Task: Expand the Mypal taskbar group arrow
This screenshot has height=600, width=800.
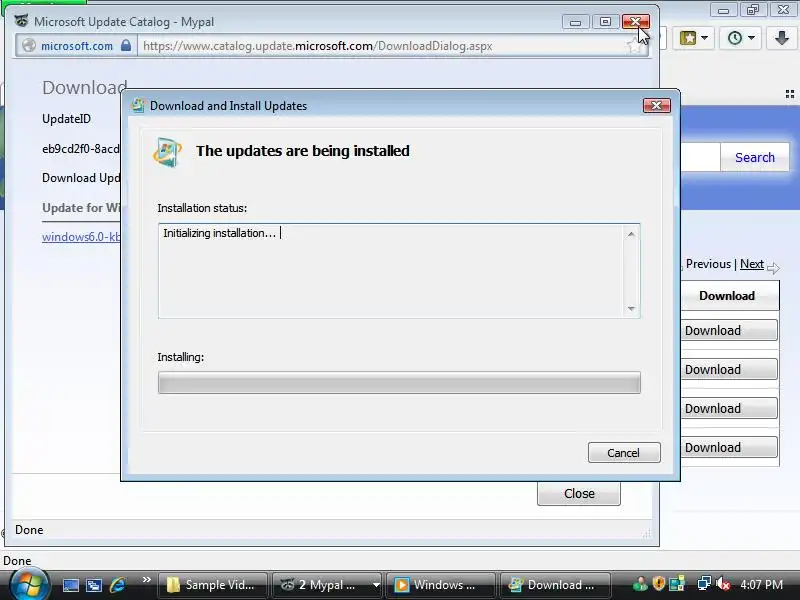Action: 376,585
